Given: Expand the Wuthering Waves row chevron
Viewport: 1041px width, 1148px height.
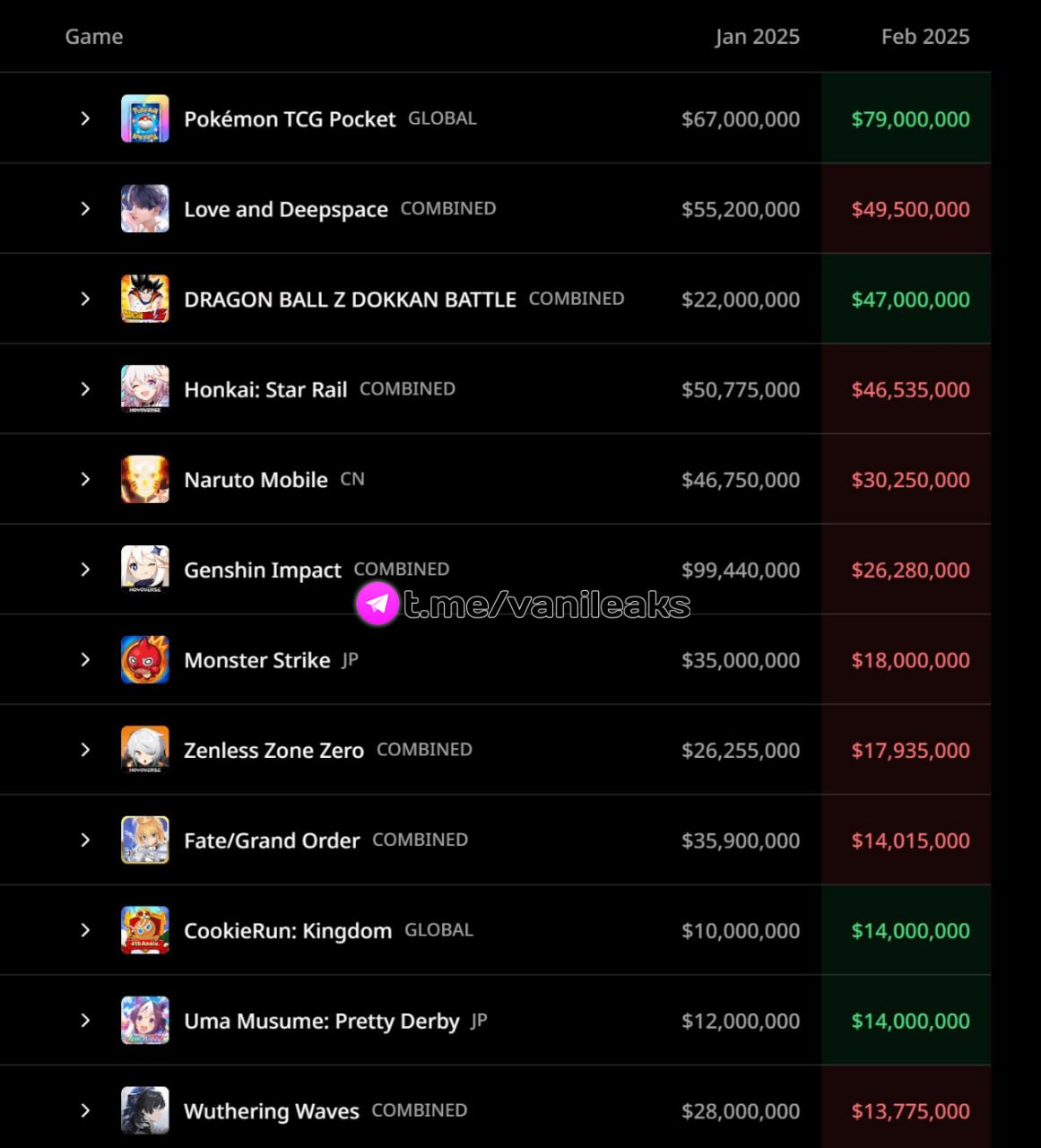Looking at the screenshot, I should (85, 1110).
